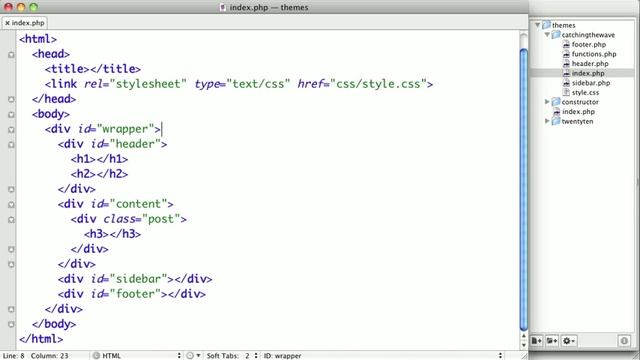
Task: Click the footer.php file icon
Action: [x=566, y=44]
